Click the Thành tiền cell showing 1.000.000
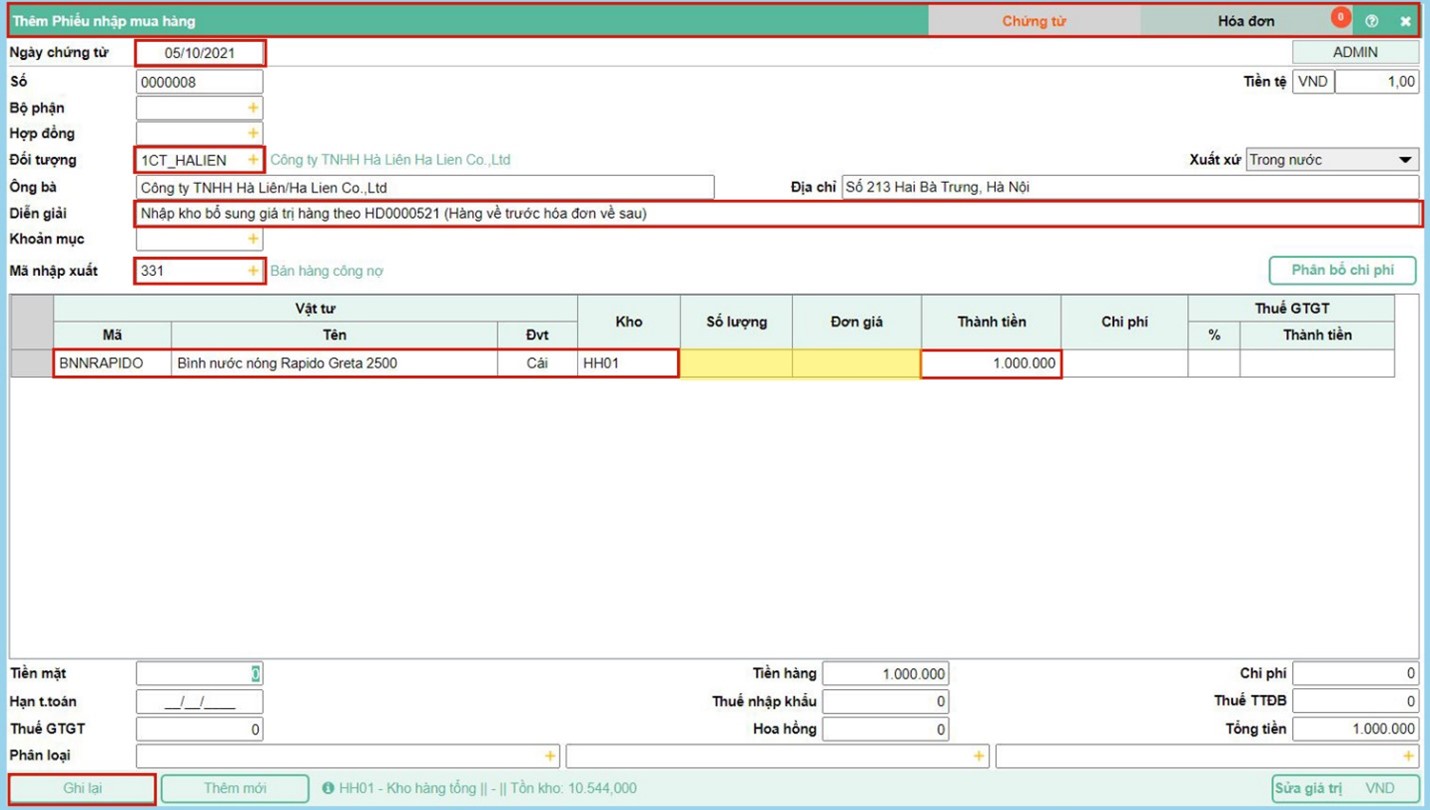This screenshot has width=1430, height=810. click(x=990, y=364)
